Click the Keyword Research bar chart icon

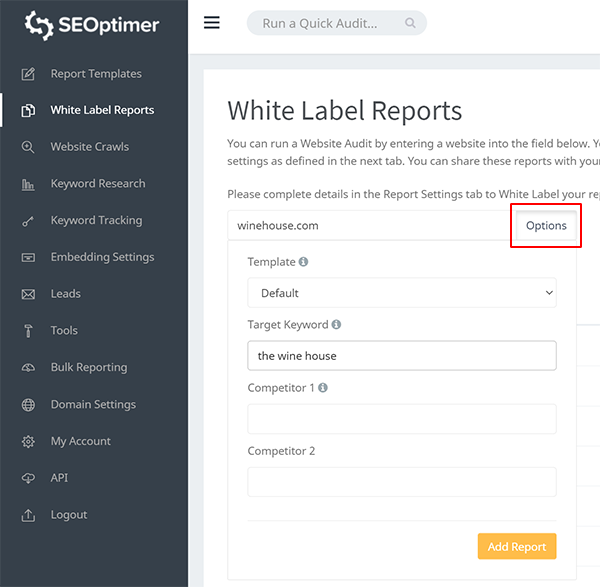click(28, 184)
